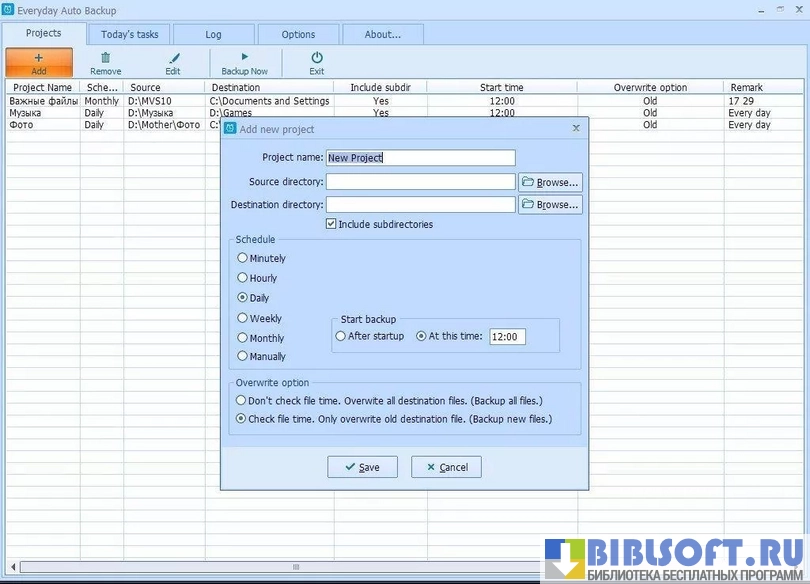Open the Options tab

coord(298,34)
